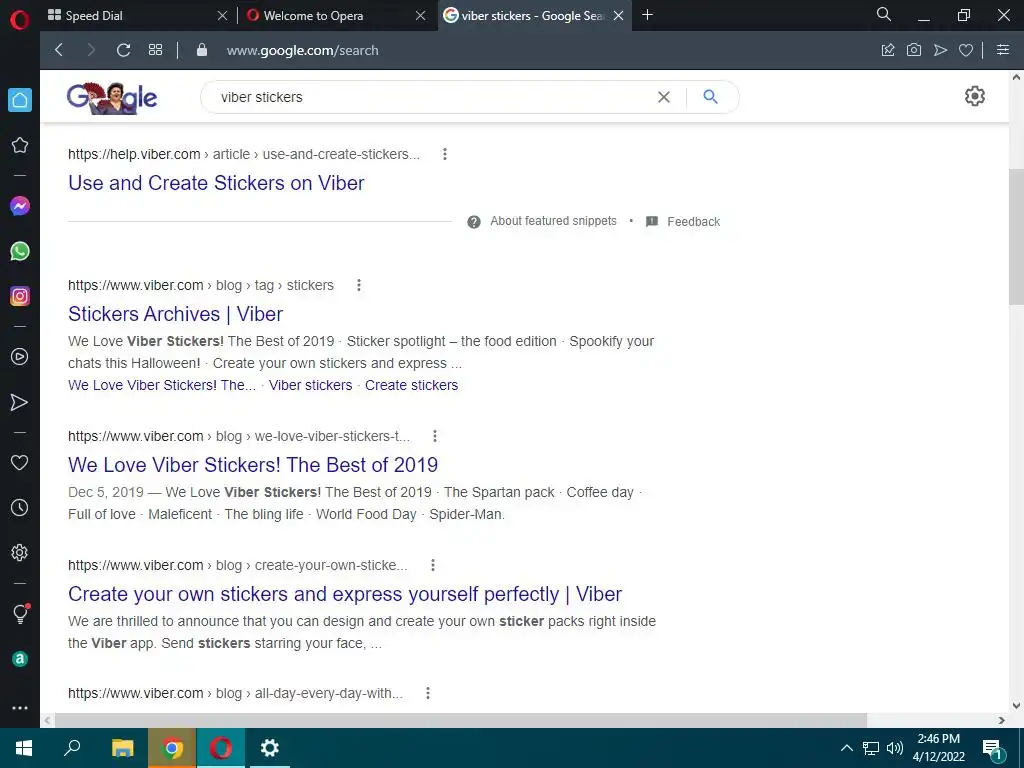The height and width of the screenshot is (768, 1024).
Task: Click the lightbulb tips icon in sidebar
Action: tap(20, 613)
